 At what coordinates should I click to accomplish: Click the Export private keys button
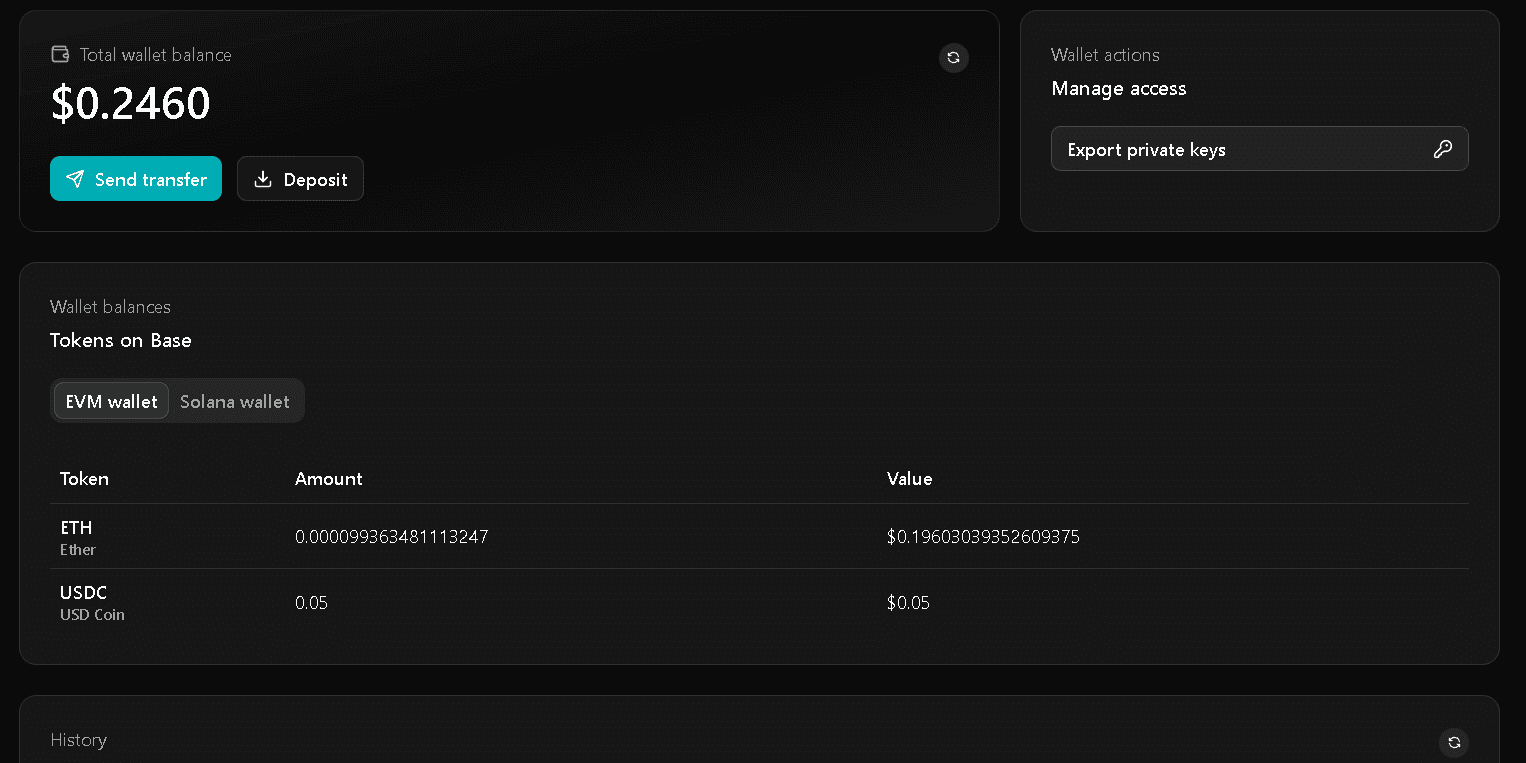[1259, 148]
